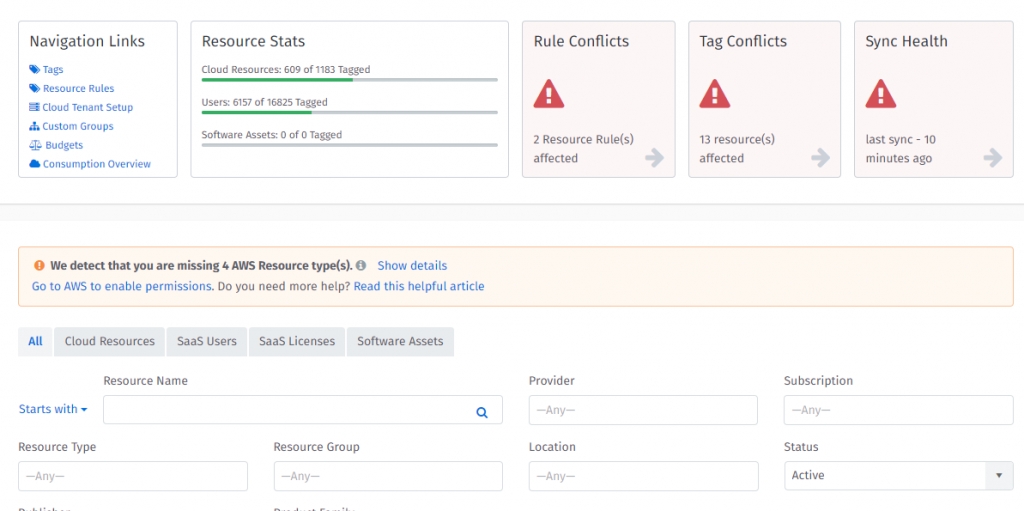Follow the Go to AWS to enable permissions link
Viewport: 1024px width, 511px height.
tap(122, 286)
